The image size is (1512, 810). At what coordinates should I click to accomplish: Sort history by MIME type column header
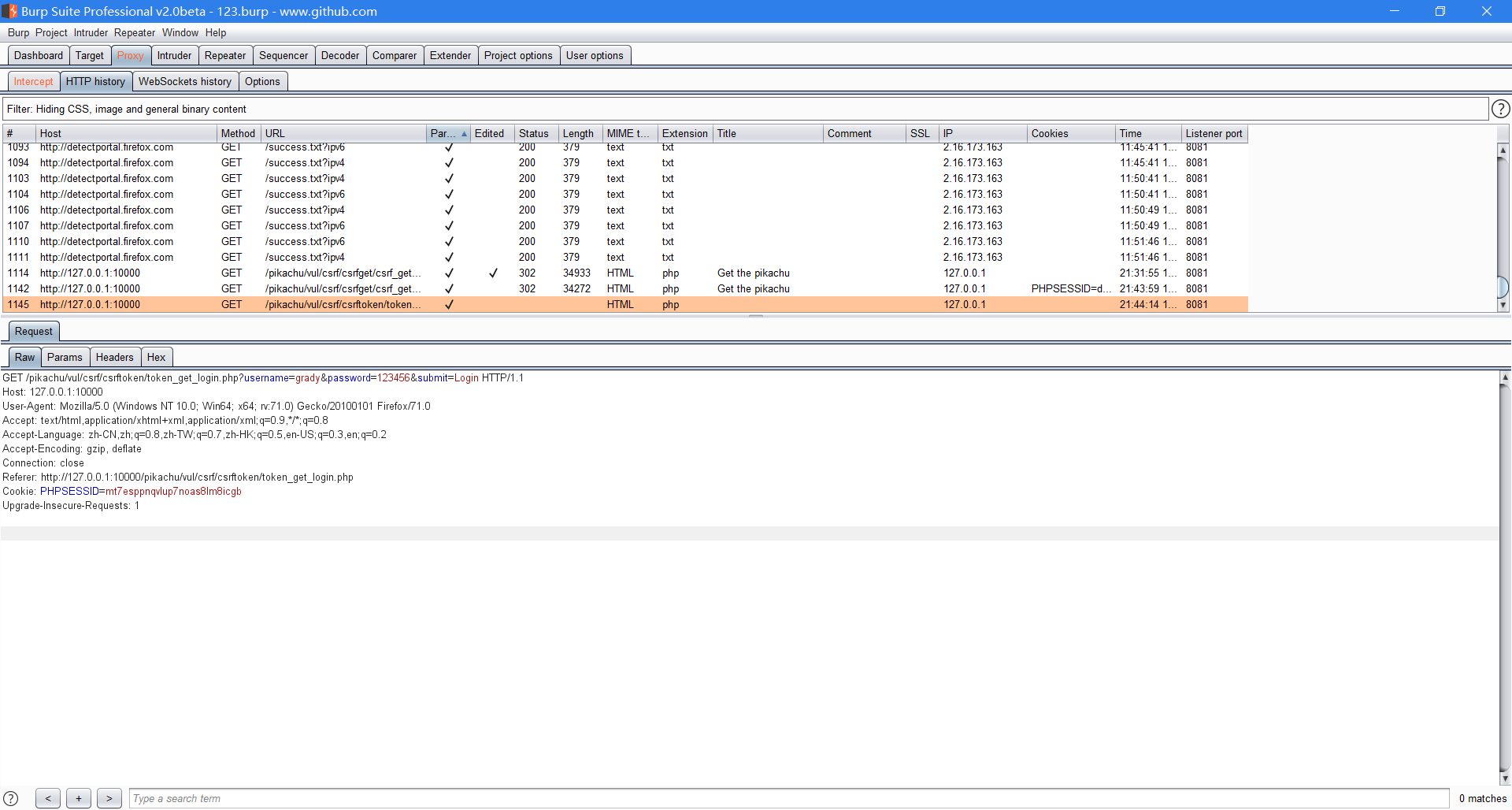point(630,133)
